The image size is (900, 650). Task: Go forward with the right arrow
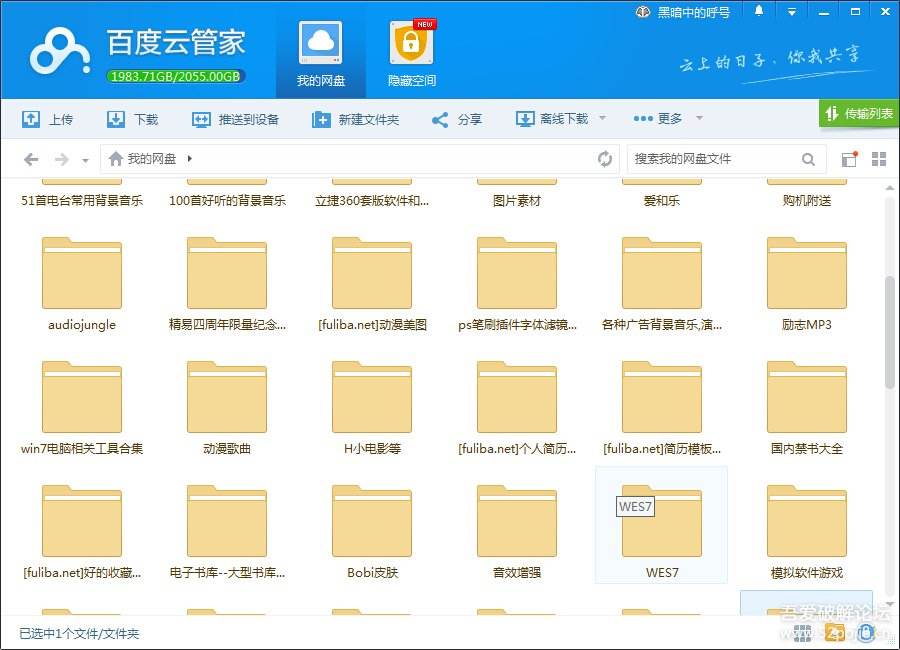(x=61, y=159)
